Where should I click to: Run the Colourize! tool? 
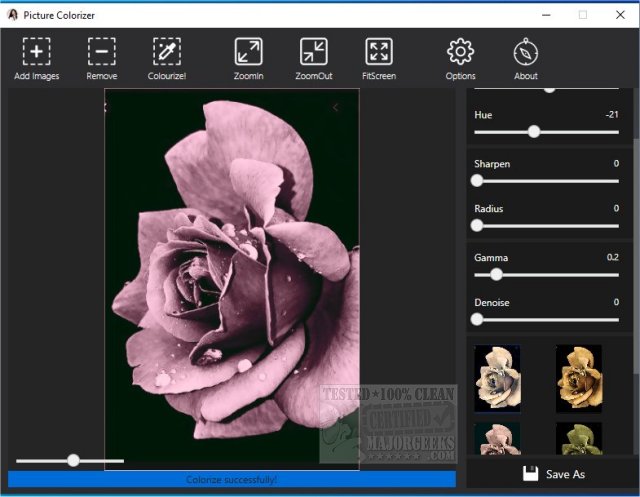(166, 52)
